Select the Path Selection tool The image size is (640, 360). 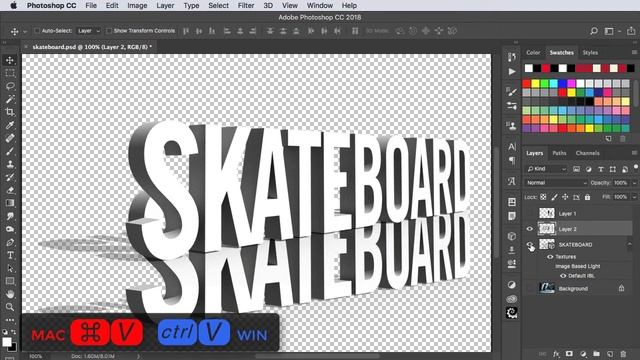[x=10, y=268]
